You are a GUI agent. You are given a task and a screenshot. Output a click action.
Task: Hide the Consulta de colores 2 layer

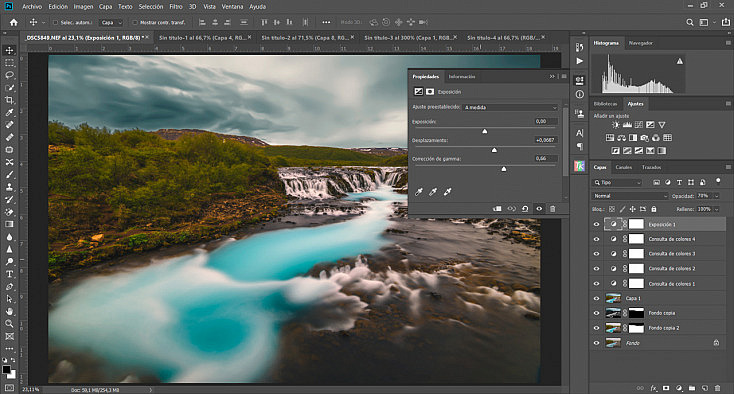596,269
